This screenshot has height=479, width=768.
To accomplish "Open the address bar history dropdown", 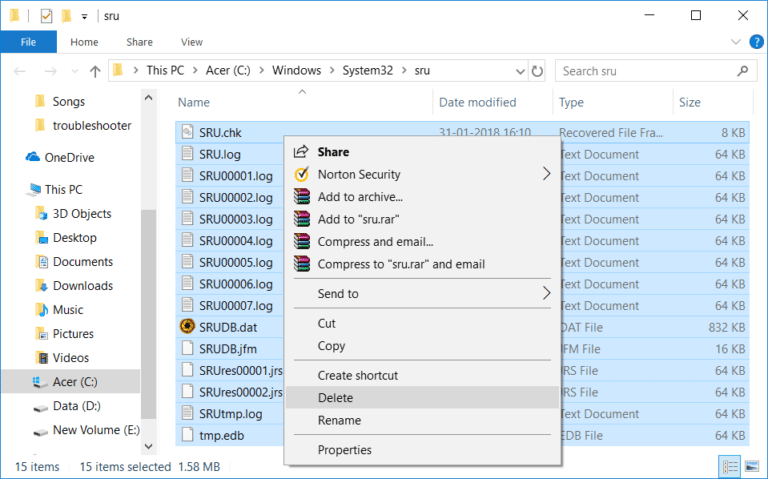I will pos(517,71).
